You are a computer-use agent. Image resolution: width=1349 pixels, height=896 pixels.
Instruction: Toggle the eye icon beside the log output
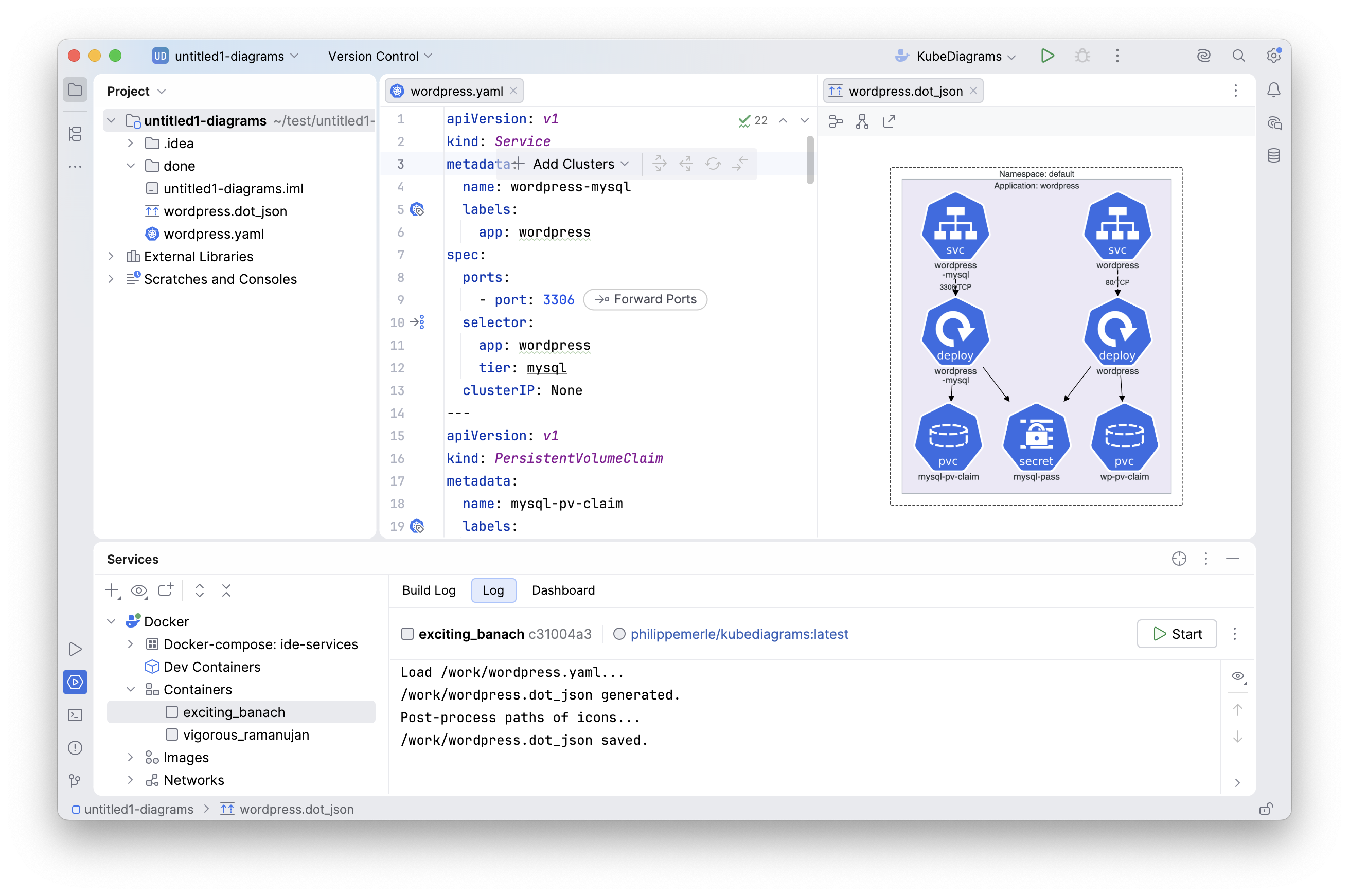[x=1238, y=676]
